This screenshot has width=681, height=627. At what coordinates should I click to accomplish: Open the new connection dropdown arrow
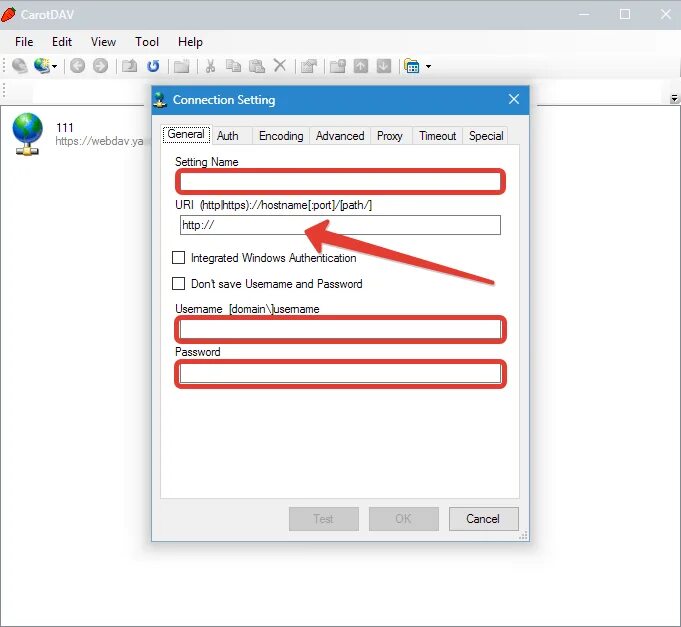pyautogui.click(x=55, y=66)
